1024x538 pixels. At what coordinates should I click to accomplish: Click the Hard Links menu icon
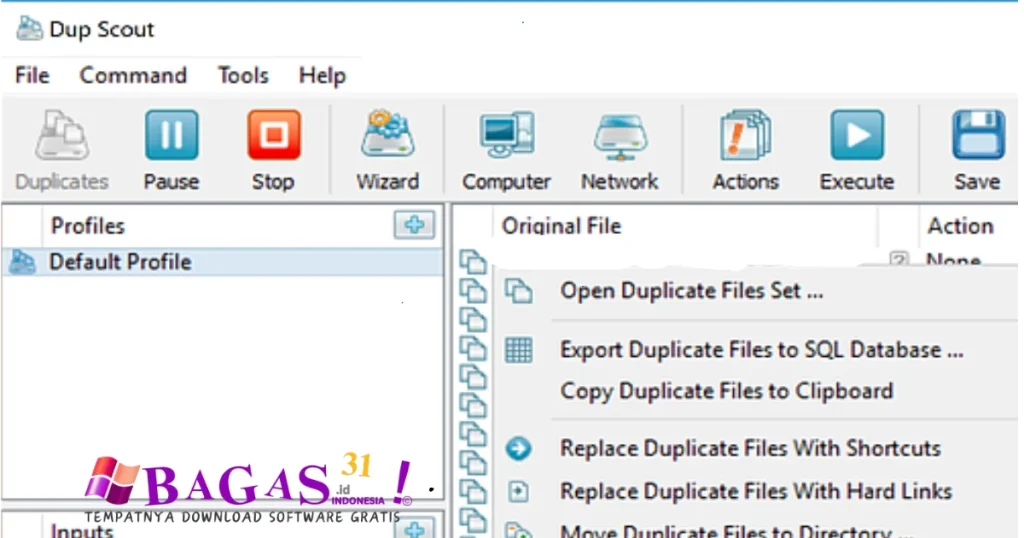pyautogui.click(x=519, y=491)
